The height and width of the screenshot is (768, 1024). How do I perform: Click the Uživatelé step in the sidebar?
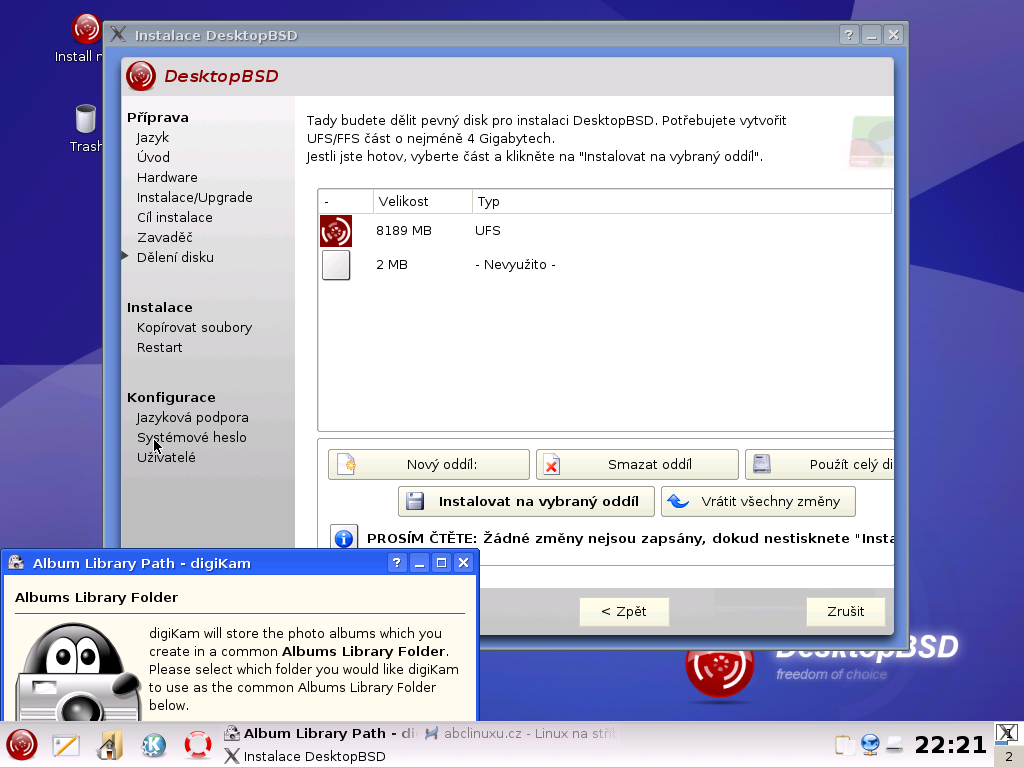click(x=166, y=457)
